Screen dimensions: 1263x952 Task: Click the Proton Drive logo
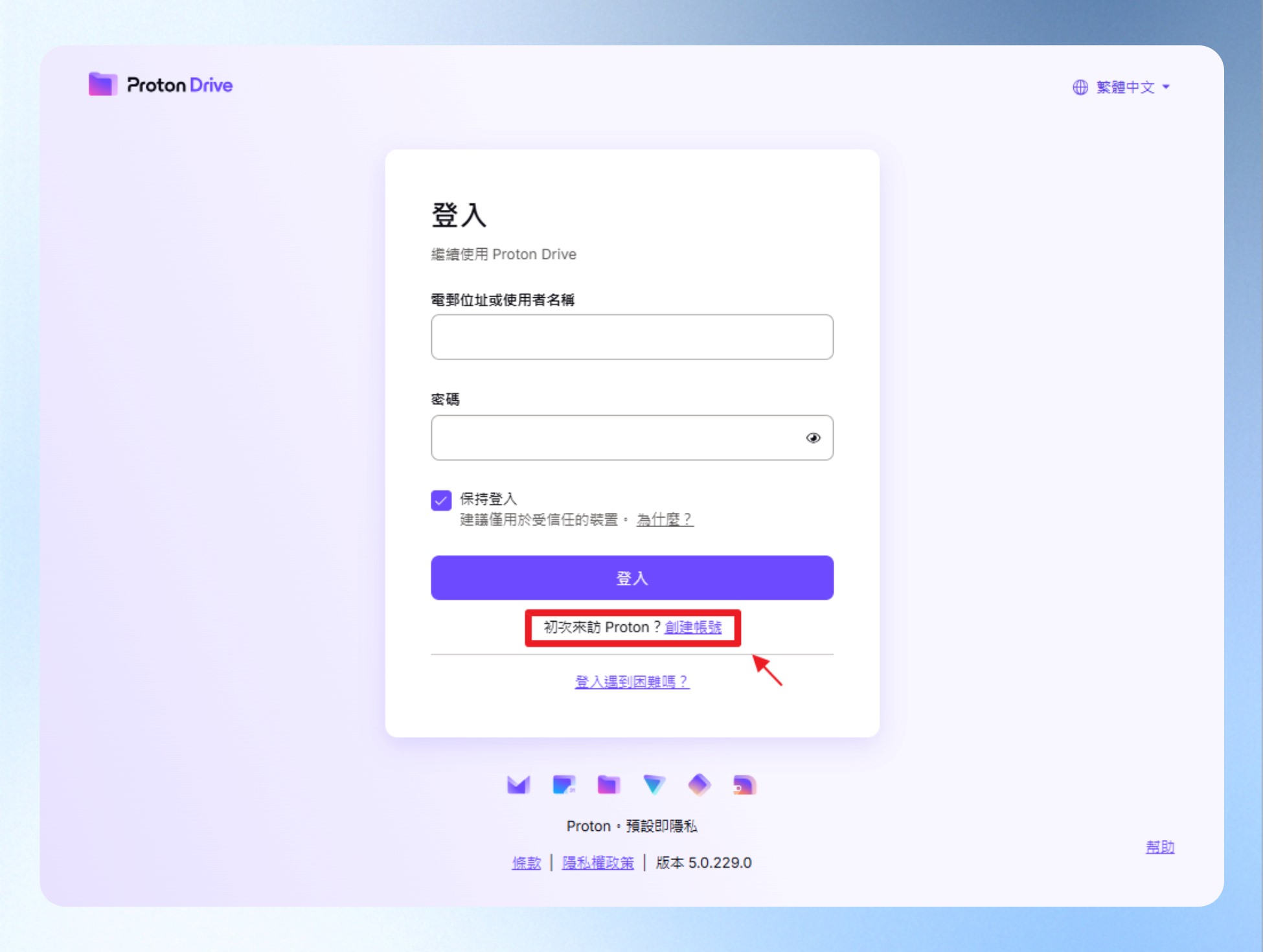[x=161, y=85]
